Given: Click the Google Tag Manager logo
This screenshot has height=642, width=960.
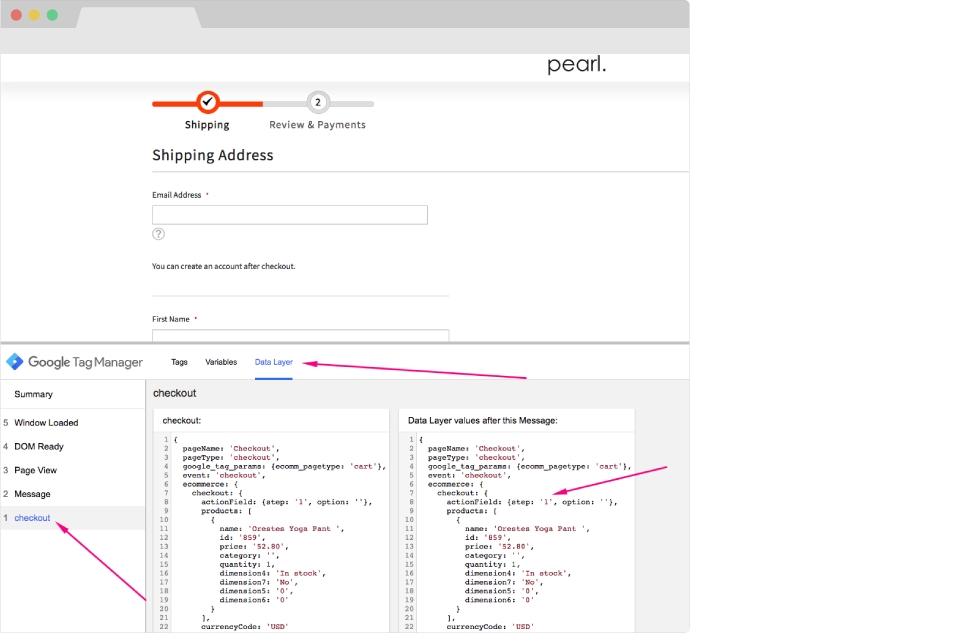Looking at the screenshot, I should tap(75, 362).
